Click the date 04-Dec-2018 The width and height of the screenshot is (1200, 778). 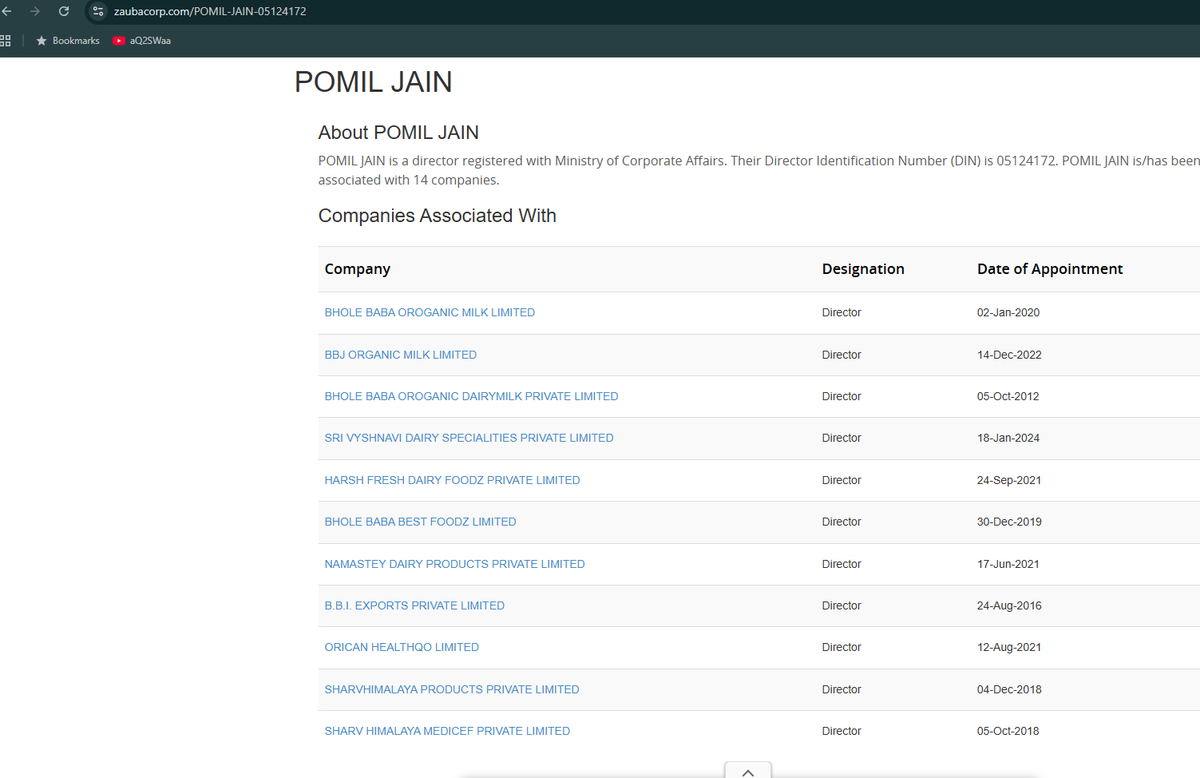(1009, 689)
